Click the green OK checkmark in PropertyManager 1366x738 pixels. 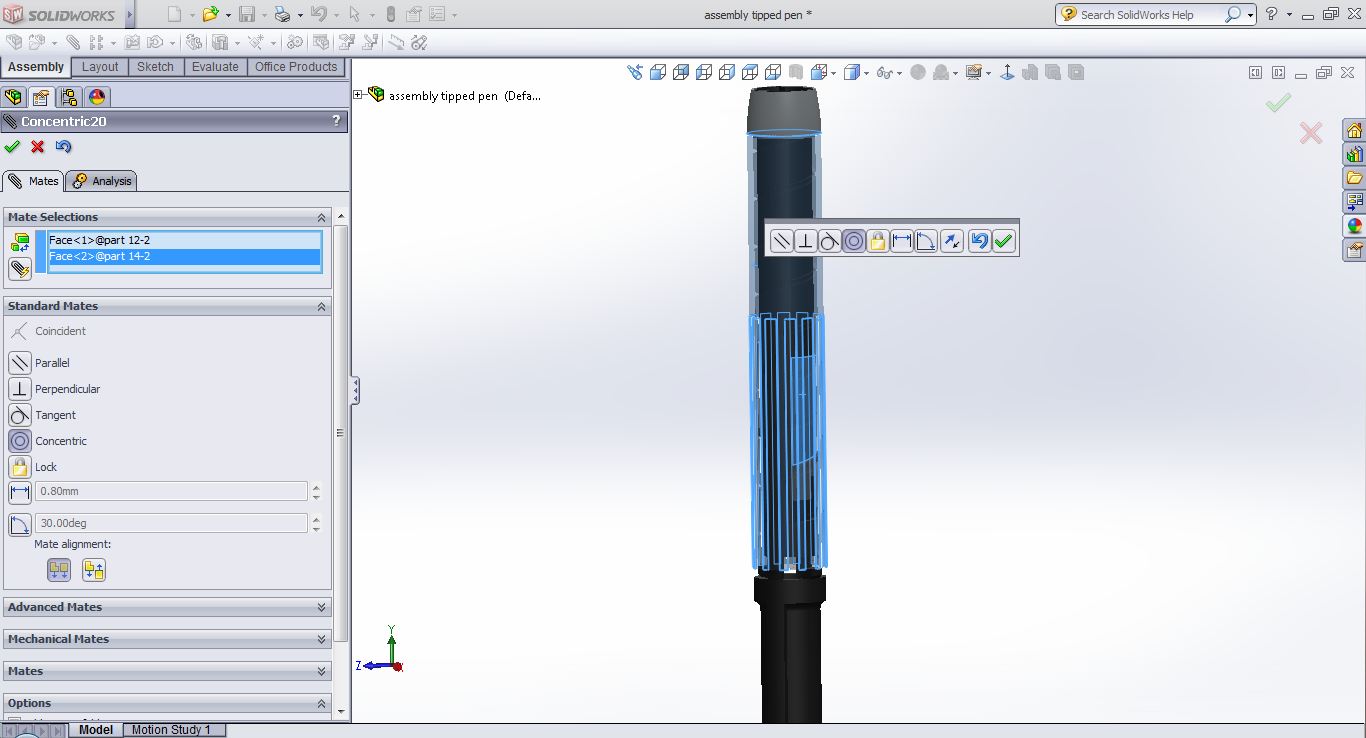coord(12,147)
